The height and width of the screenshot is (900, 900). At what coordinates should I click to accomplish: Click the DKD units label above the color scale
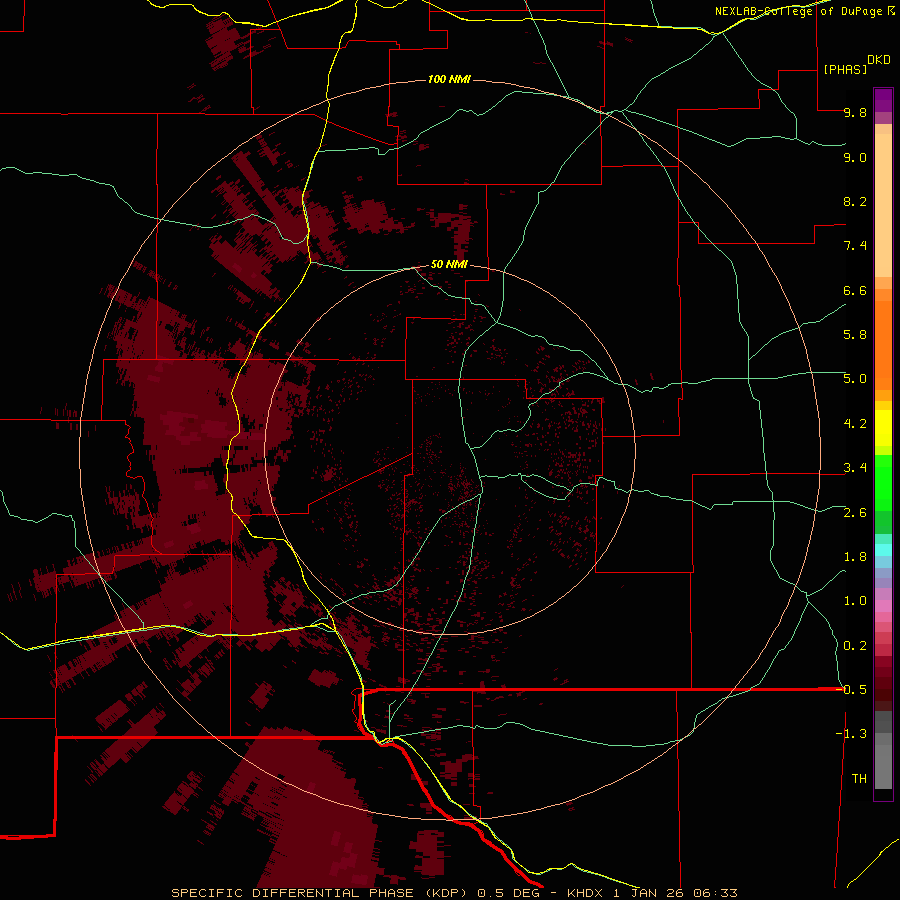879,60
